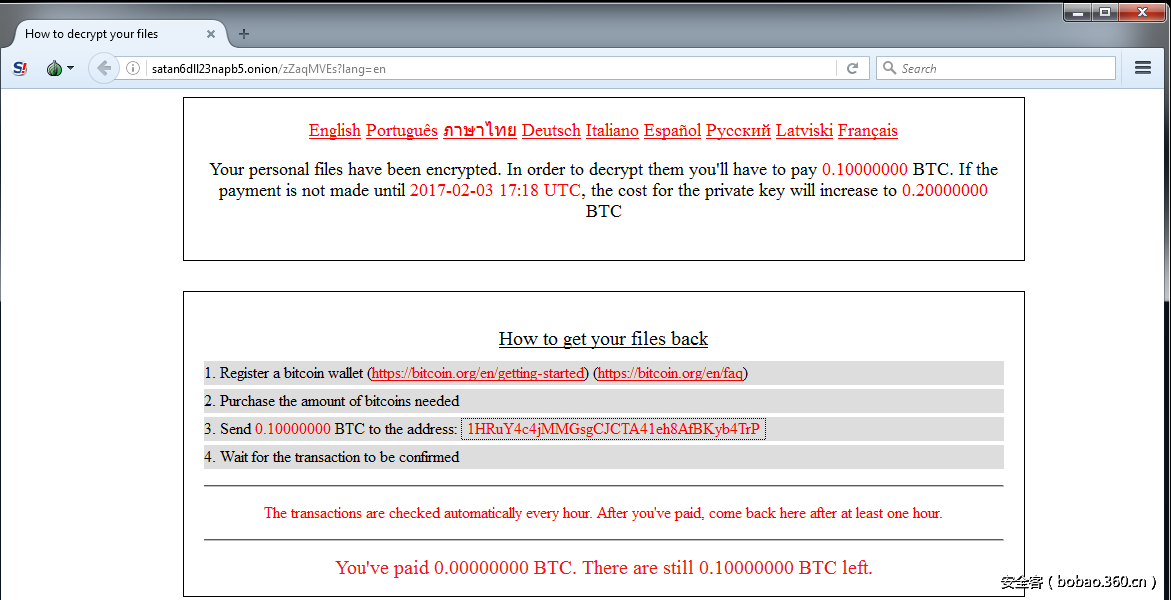This screenshot has width=1171, height=600.
Task: Open the bitcoin.org getting-started link
Action: click(478, 374)
